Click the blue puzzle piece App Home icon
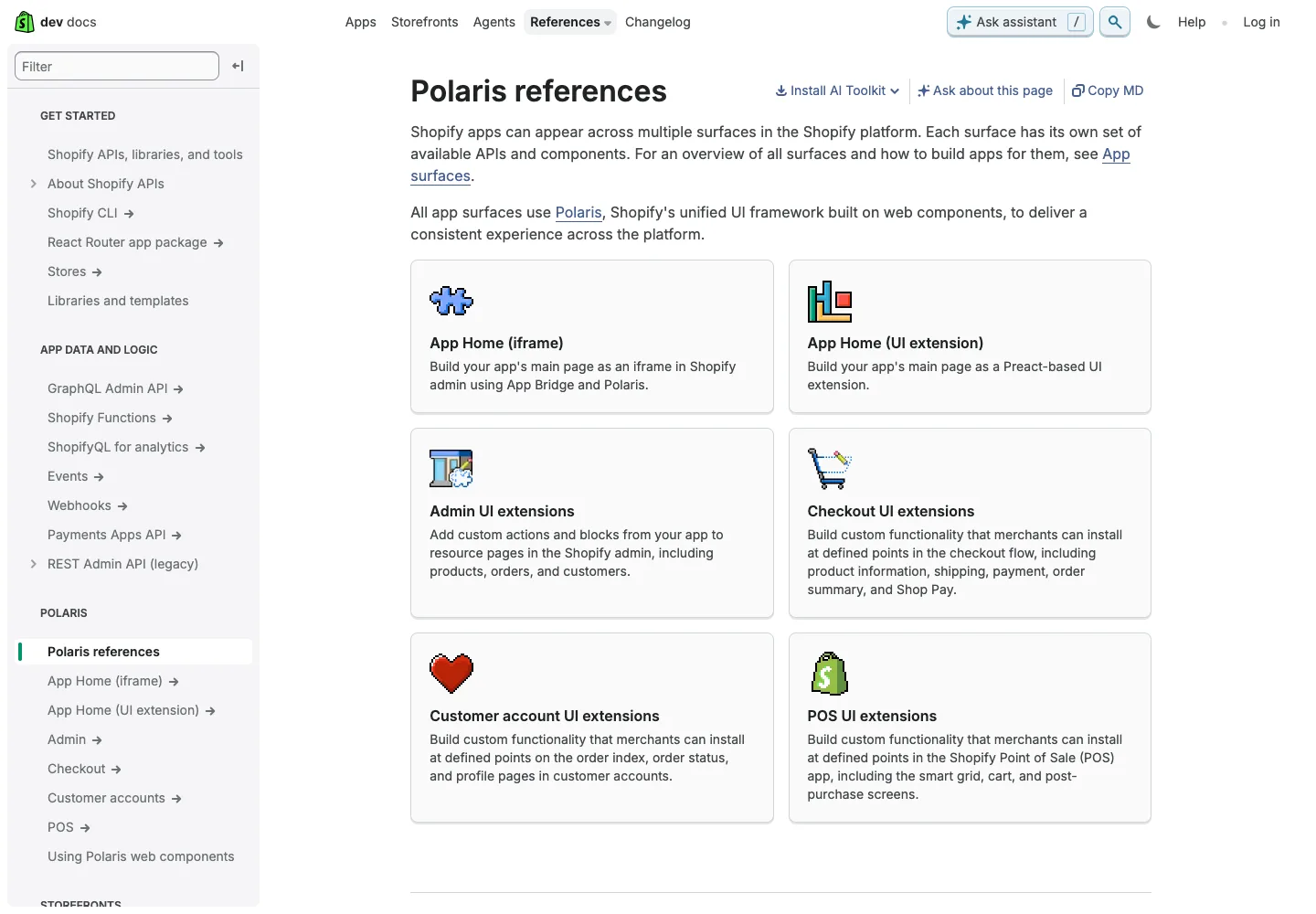The height and width of the screenshot is (914, 1316). (451, 301)
